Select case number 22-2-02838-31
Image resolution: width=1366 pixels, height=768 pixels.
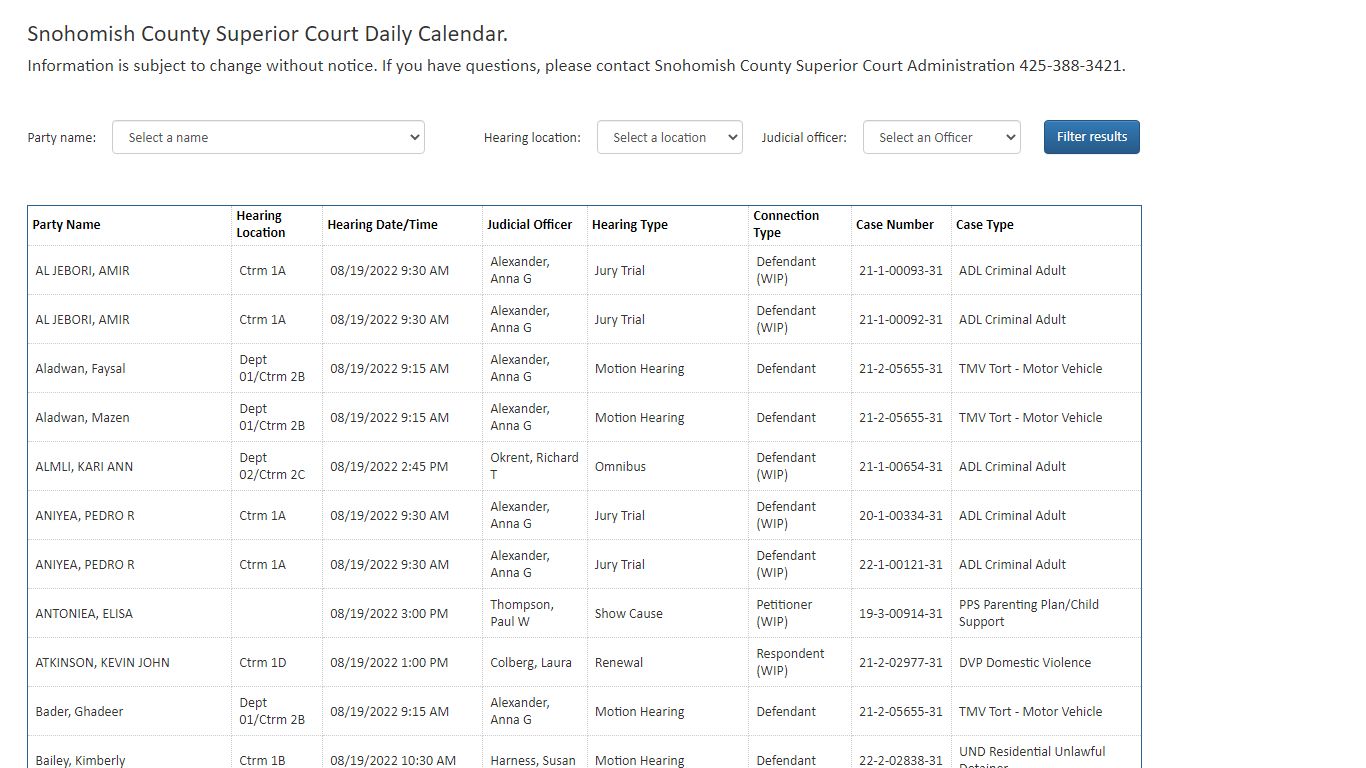(901, 761)
